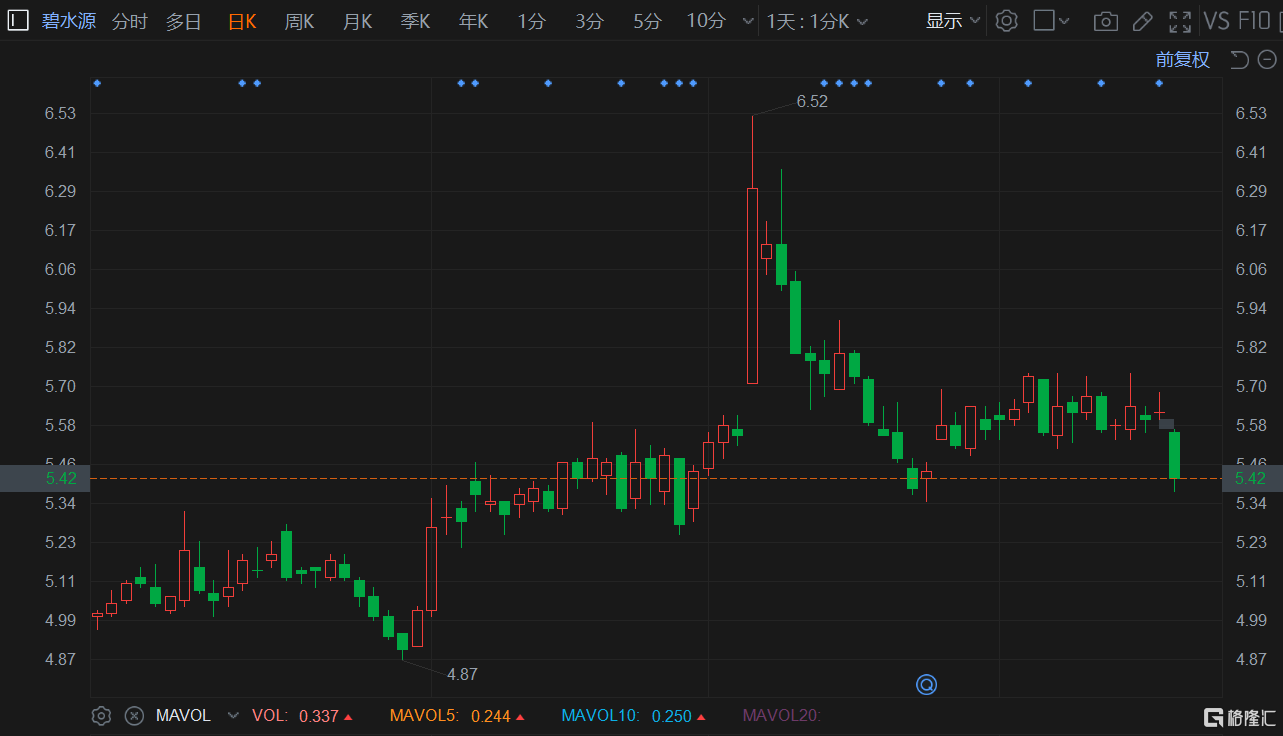Click the 6.06 label on right axis
This screenshot has width=1283, height=736.
(1251, 269)
